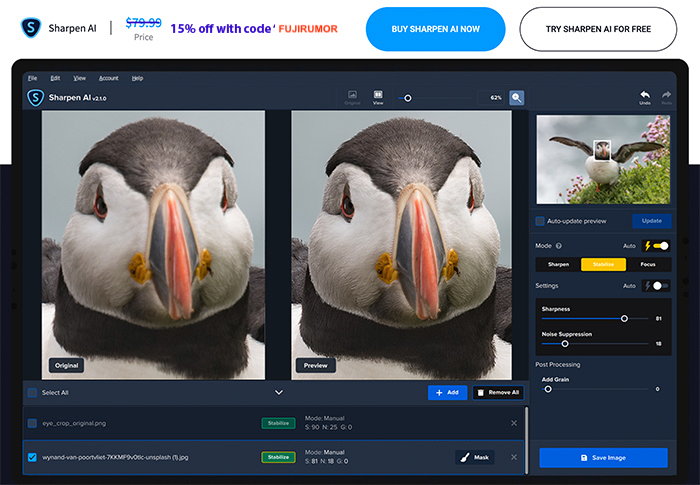
Task: Uncheck the wynand-van-poortvliet file checkbox
Action: click(x=32, y=457)
